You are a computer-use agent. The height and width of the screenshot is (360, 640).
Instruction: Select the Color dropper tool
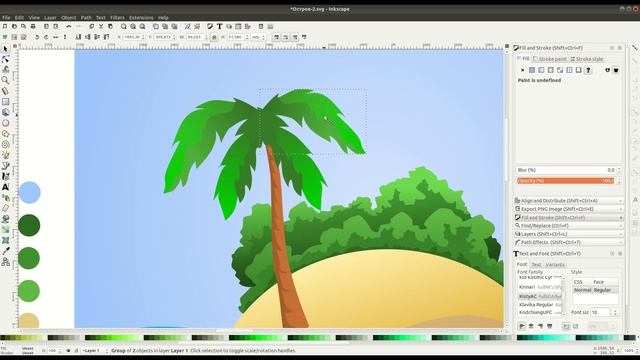point(5,251)
